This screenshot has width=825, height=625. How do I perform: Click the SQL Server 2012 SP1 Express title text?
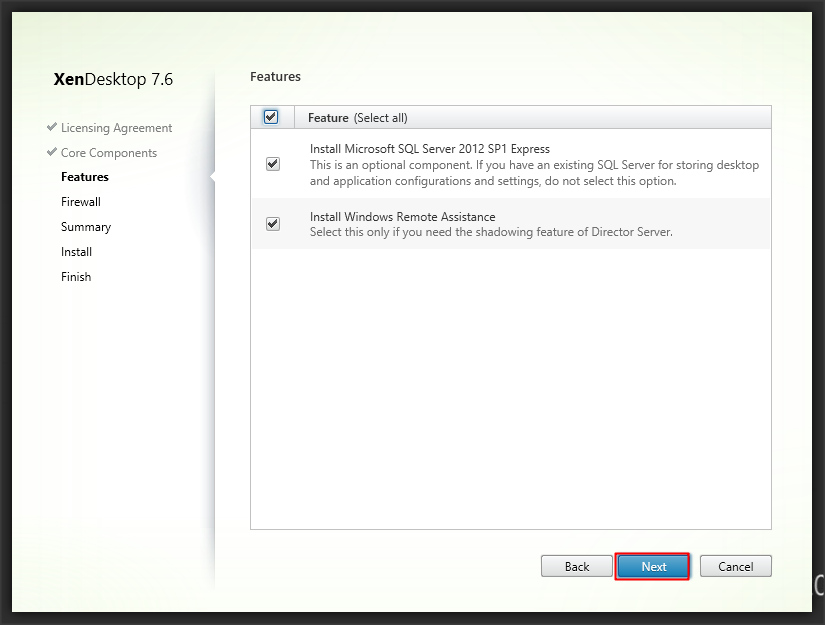pos(430,149)
